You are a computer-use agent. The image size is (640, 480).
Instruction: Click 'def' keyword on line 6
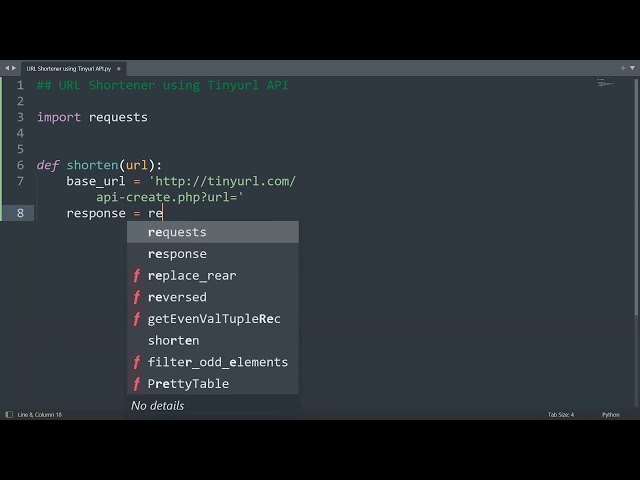48,165
